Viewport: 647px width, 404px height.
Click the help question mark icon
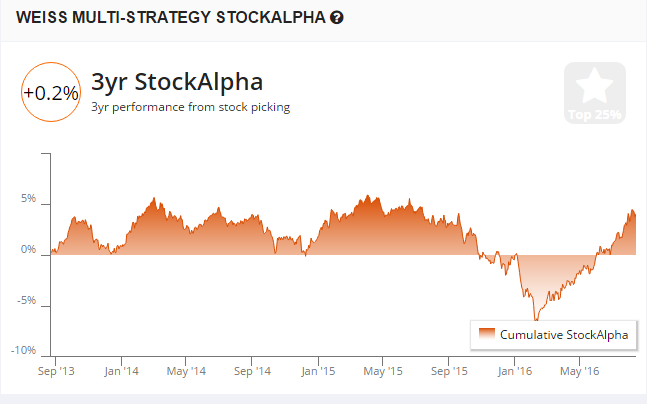pos(337,18)
